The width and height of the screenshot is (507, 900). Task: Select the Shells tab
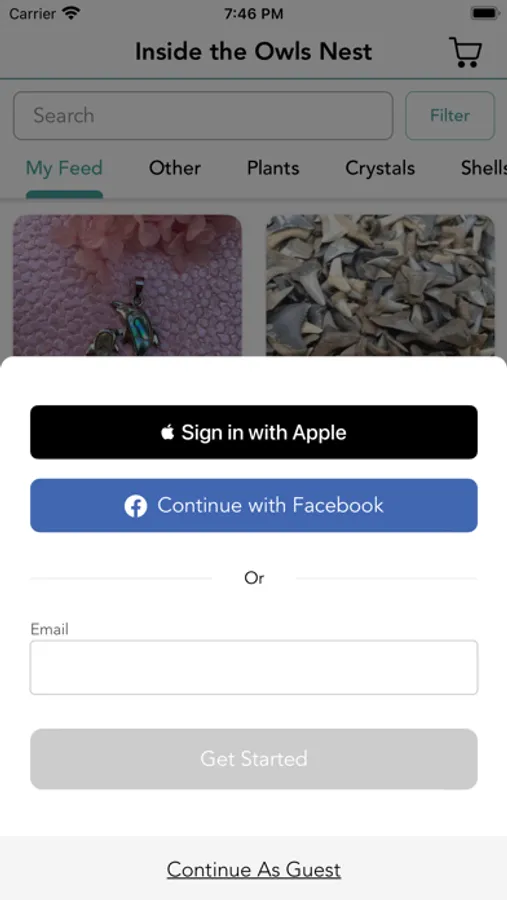point(483,168)
